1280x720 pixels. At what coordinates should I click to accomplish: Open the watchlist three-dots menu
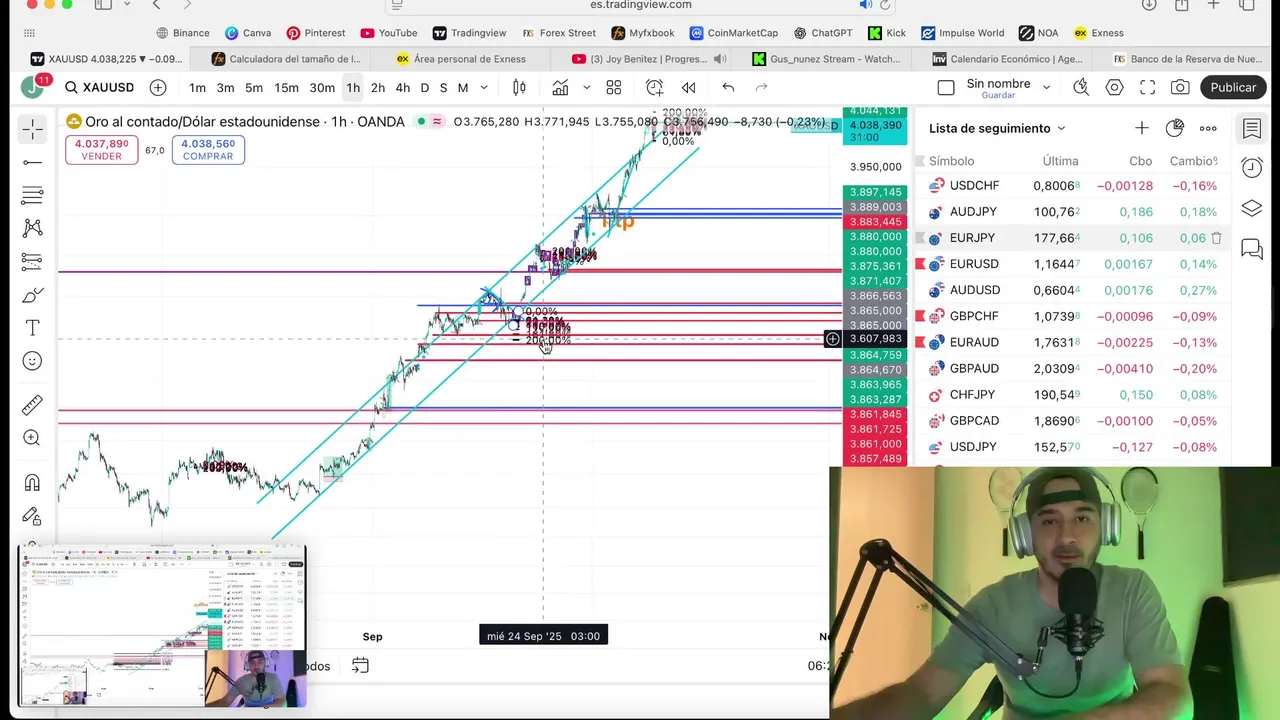tap(1208, 128)
